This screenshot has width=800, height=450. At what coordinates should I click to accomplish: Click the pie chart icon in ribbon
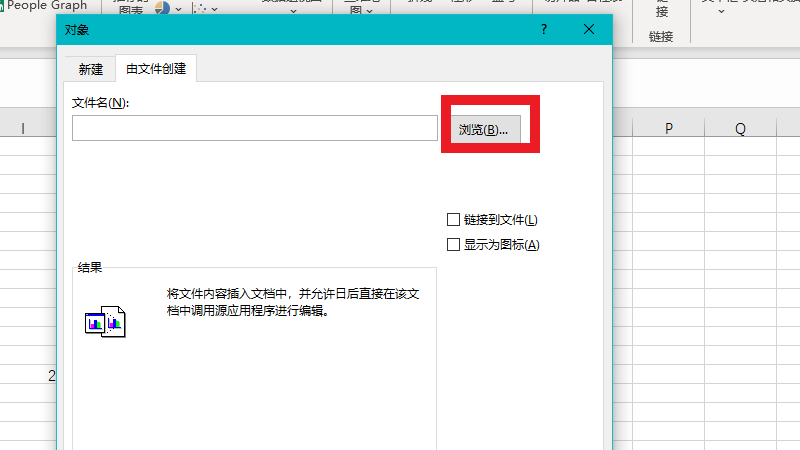162,8
